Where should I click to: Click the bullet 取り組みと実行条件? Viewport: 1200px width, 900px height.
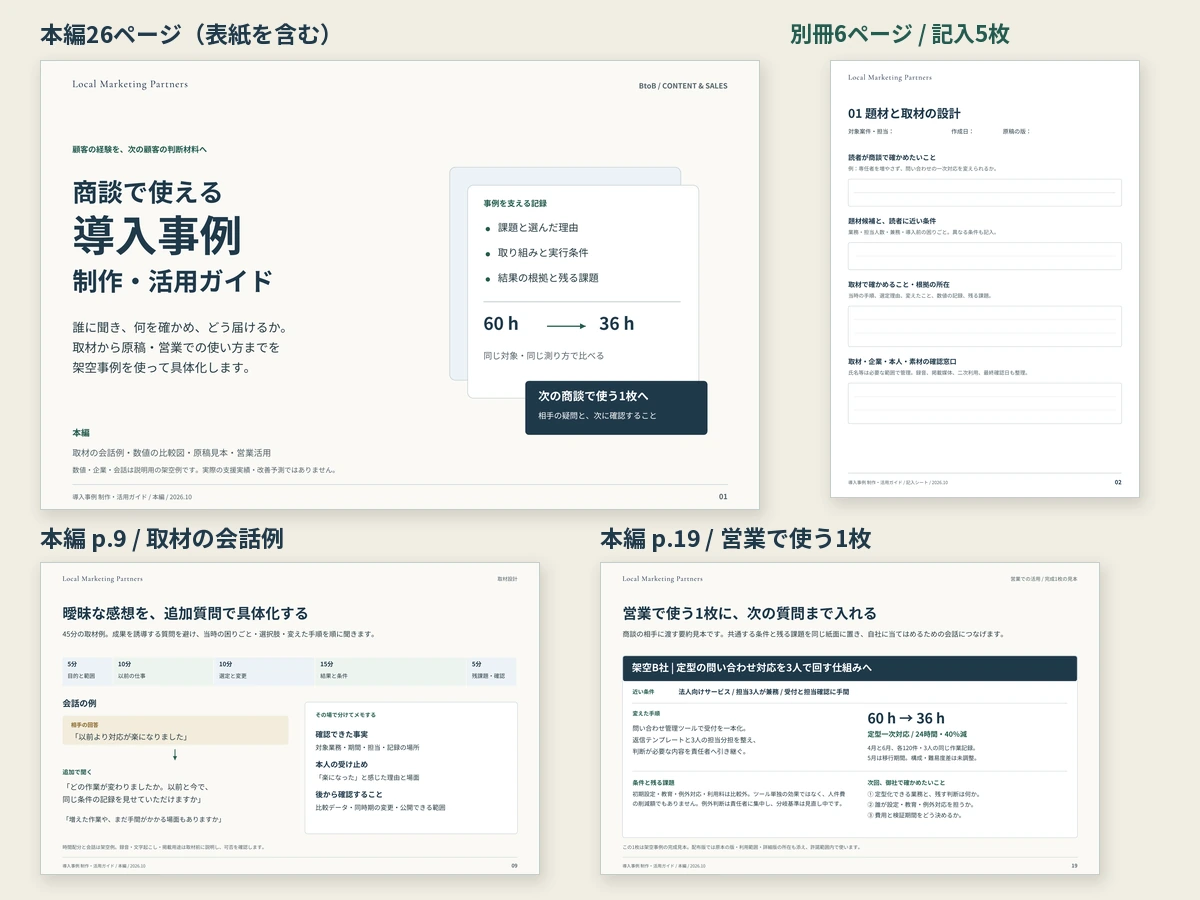point(543,253)
